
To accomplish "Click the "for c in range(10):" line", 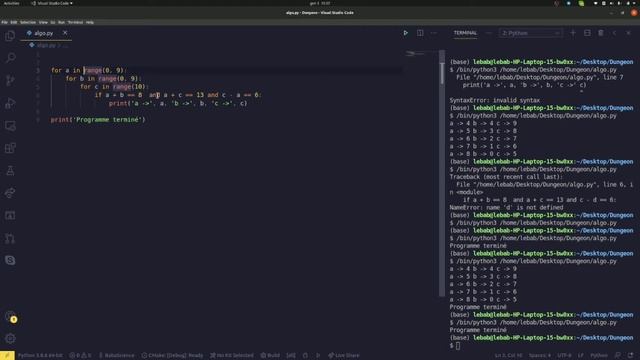I will coord(114,87).
